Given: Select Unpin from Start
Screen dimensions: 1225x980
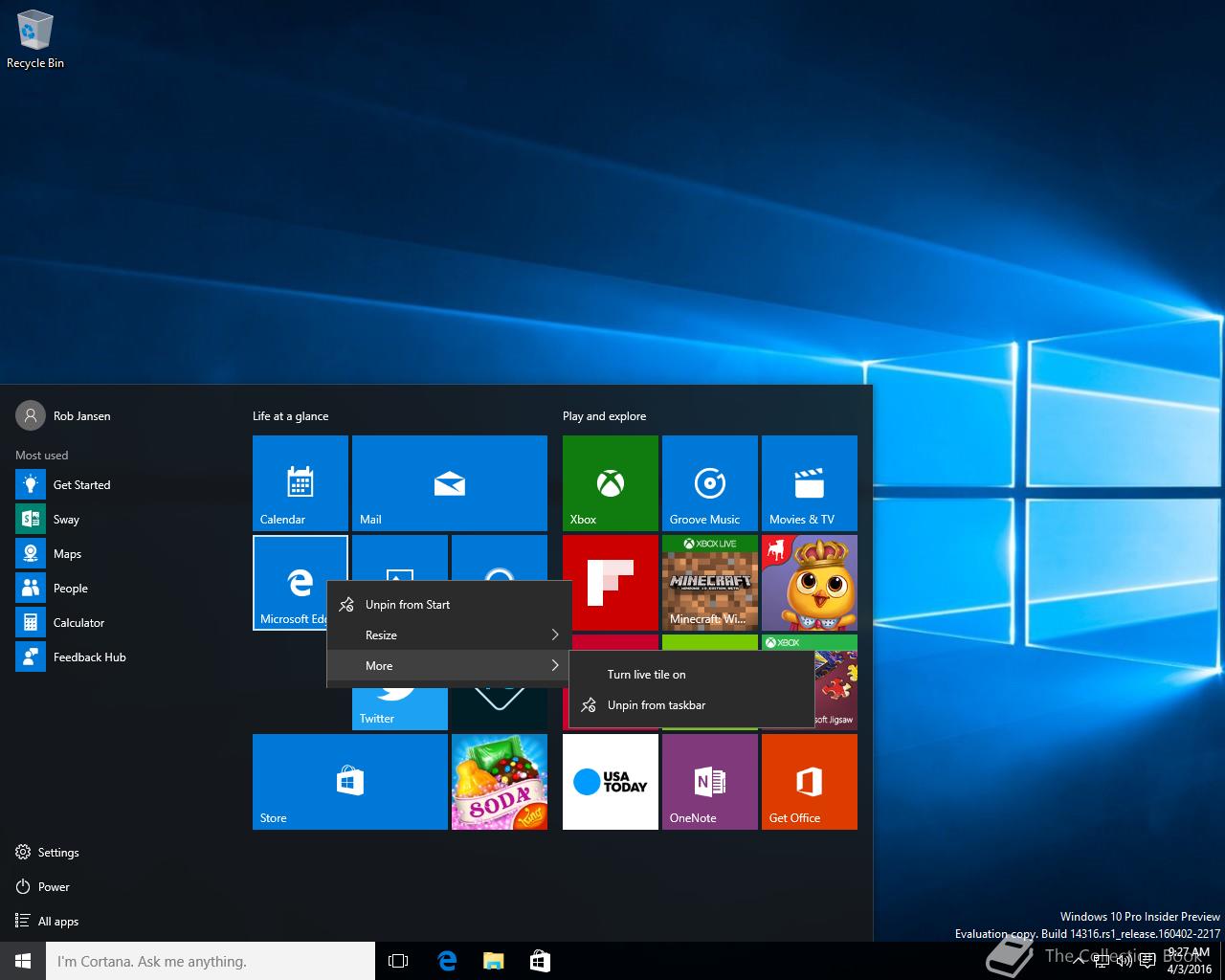Looking at the screenshot, I should click(449, 605).
